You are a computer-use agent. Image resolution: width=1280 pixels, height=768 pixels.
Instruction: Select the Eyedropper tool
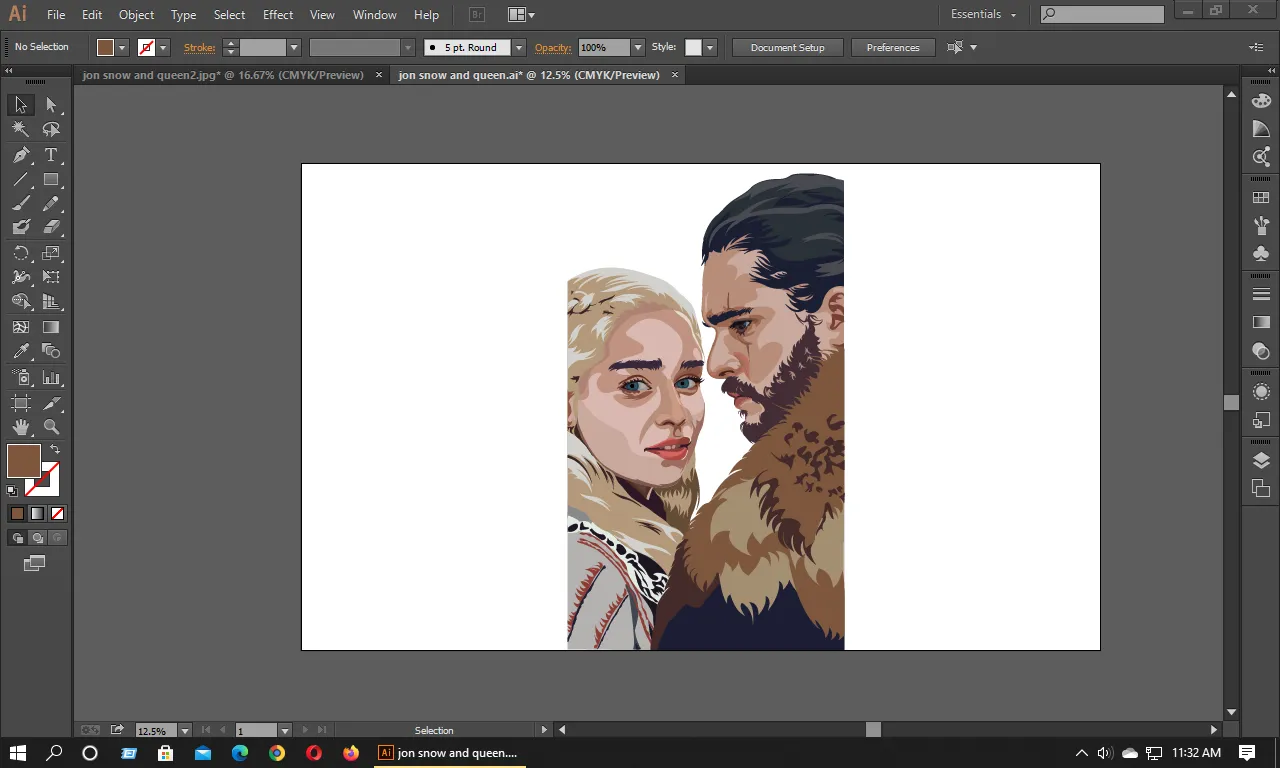pyautogui.click(x=21, y=351)
